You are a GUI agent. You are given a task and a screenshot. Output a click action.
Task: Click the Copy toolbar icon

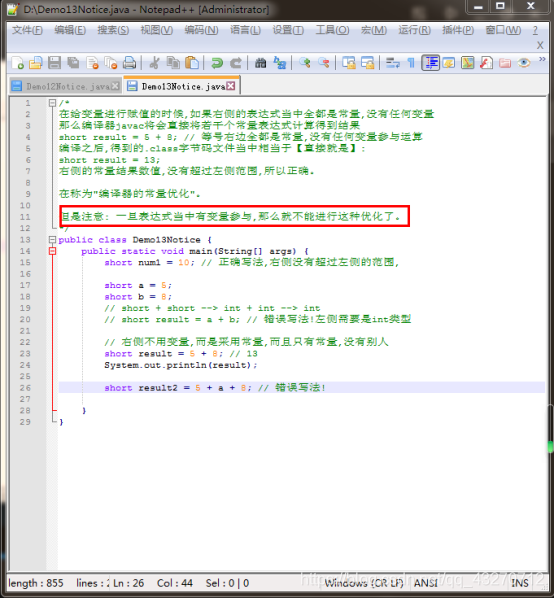point(173,63)
